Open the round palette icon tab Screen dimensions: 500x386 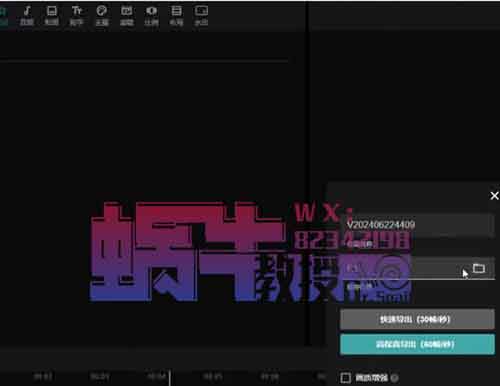(x=102, y=15)
